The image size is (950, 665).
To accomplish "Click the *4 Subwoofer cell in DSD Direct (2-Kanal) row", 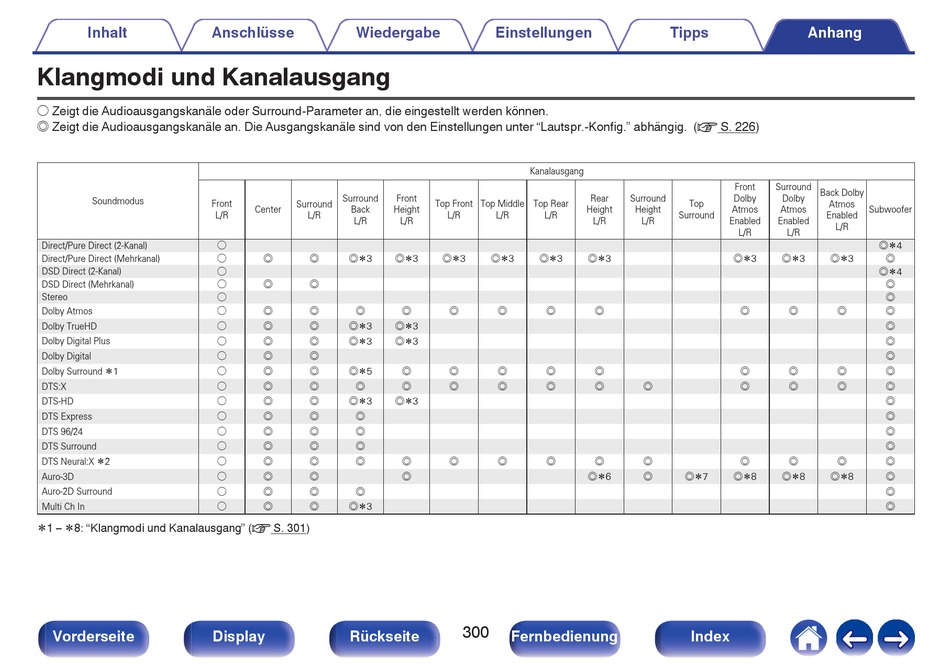I will tap(890, 271).
